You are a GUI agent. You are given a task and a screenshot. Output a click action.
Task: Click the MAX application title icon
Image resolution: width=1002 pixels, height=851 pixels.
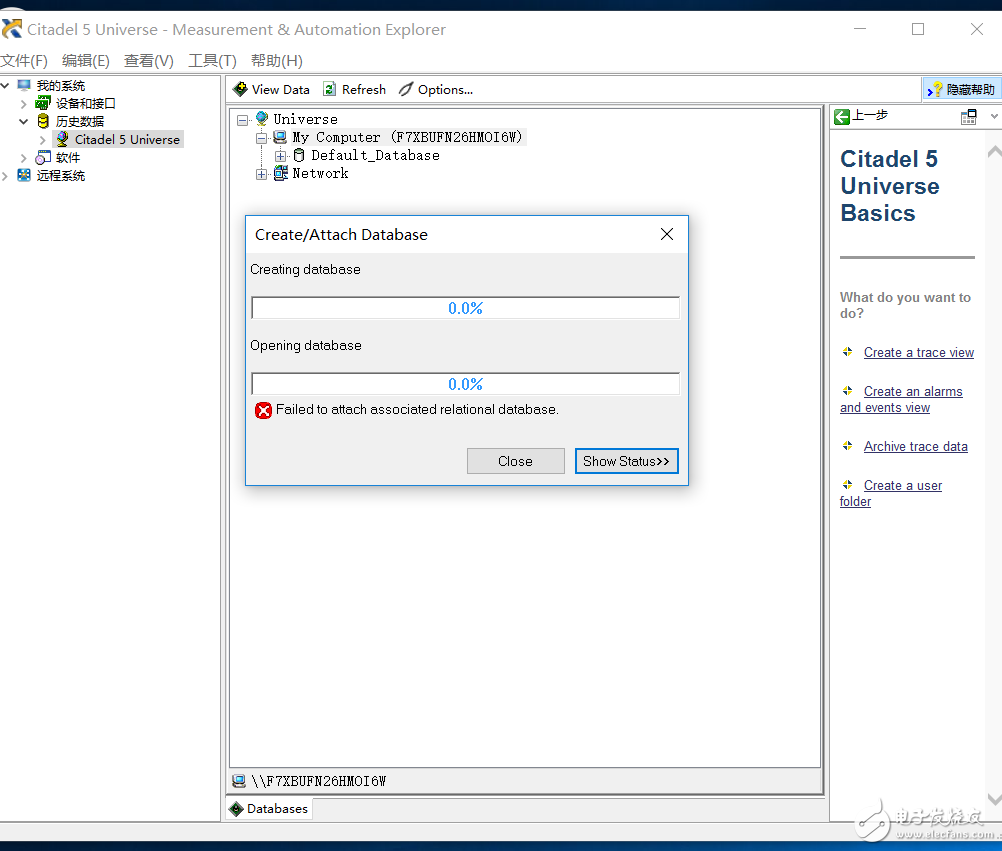[x=12, y=29]
